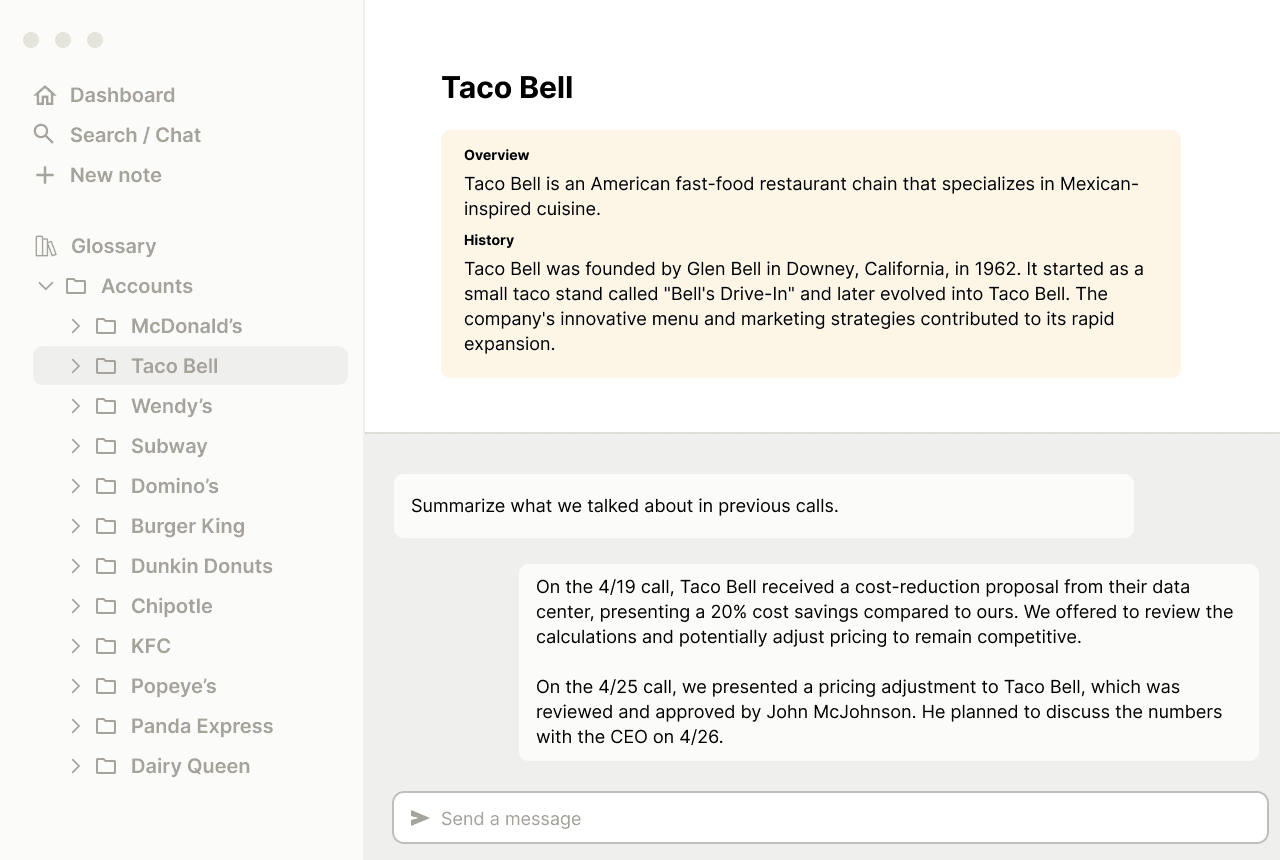Click the Dashboard home icon
This screenshot has width=1280, height=860.
(x=45, y=95)
